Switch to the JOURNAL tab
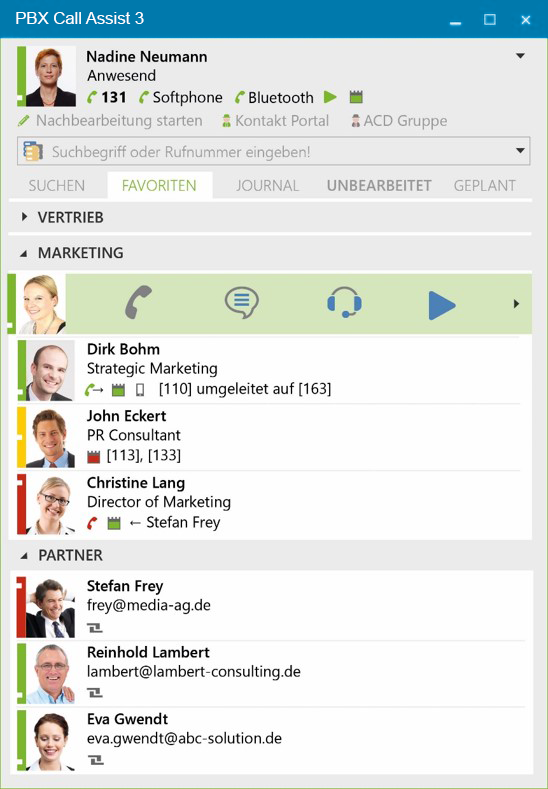548x789 pixels. [x=268, y=186]
